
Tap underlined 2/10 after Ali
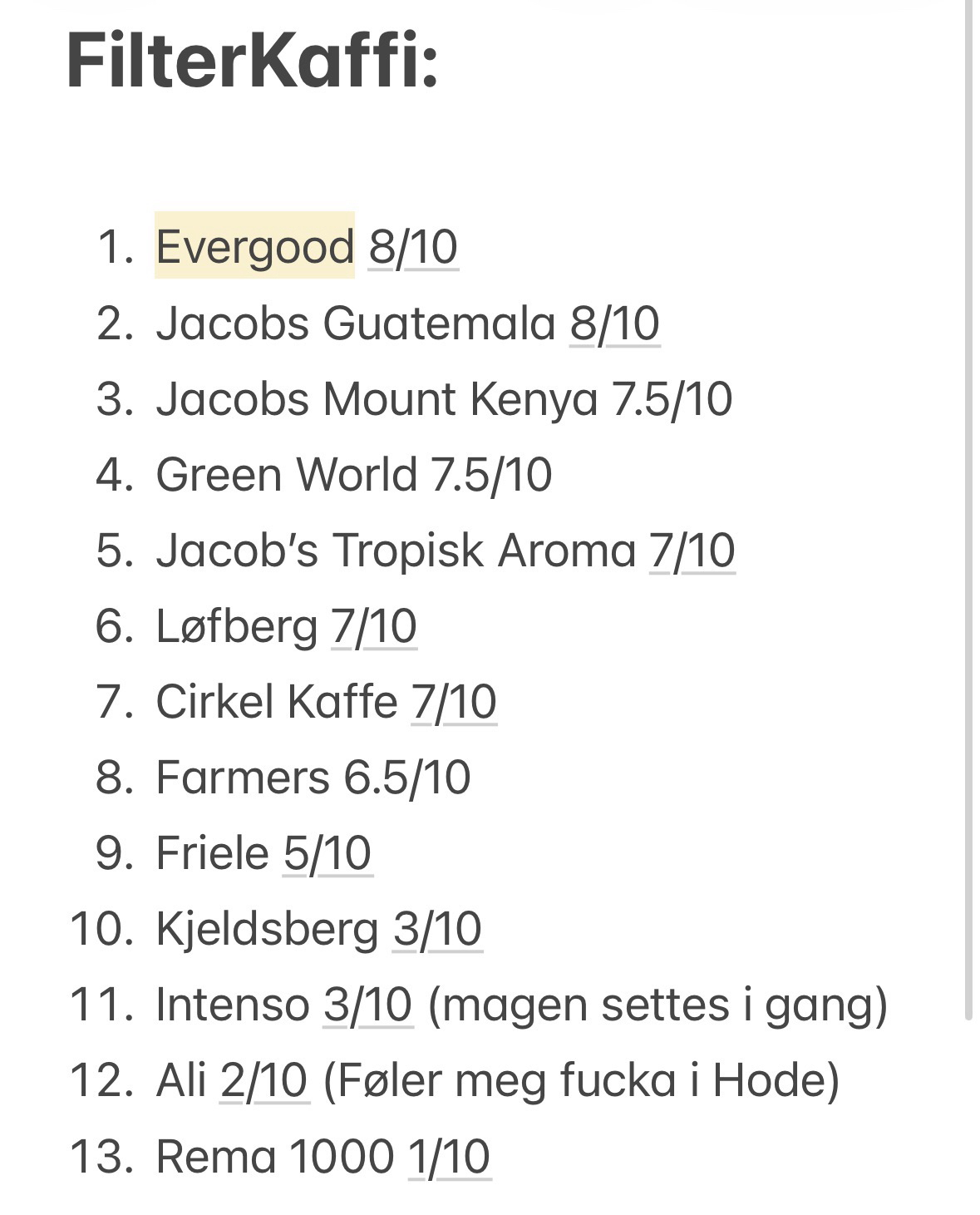264,1080
